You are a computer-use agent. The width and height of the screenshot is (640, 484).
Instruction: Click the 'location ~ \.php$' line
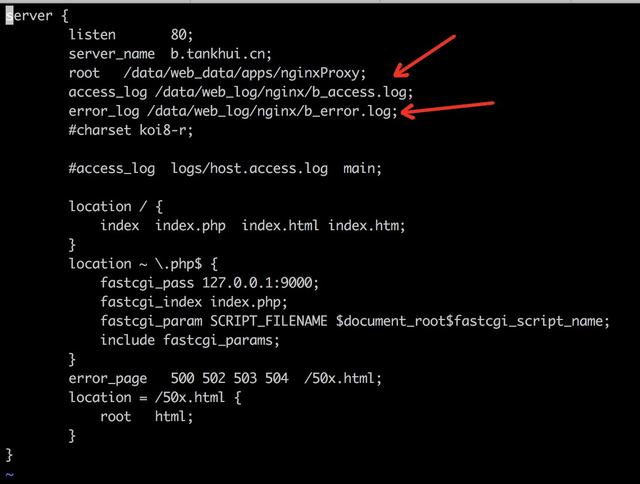(143, 264)
